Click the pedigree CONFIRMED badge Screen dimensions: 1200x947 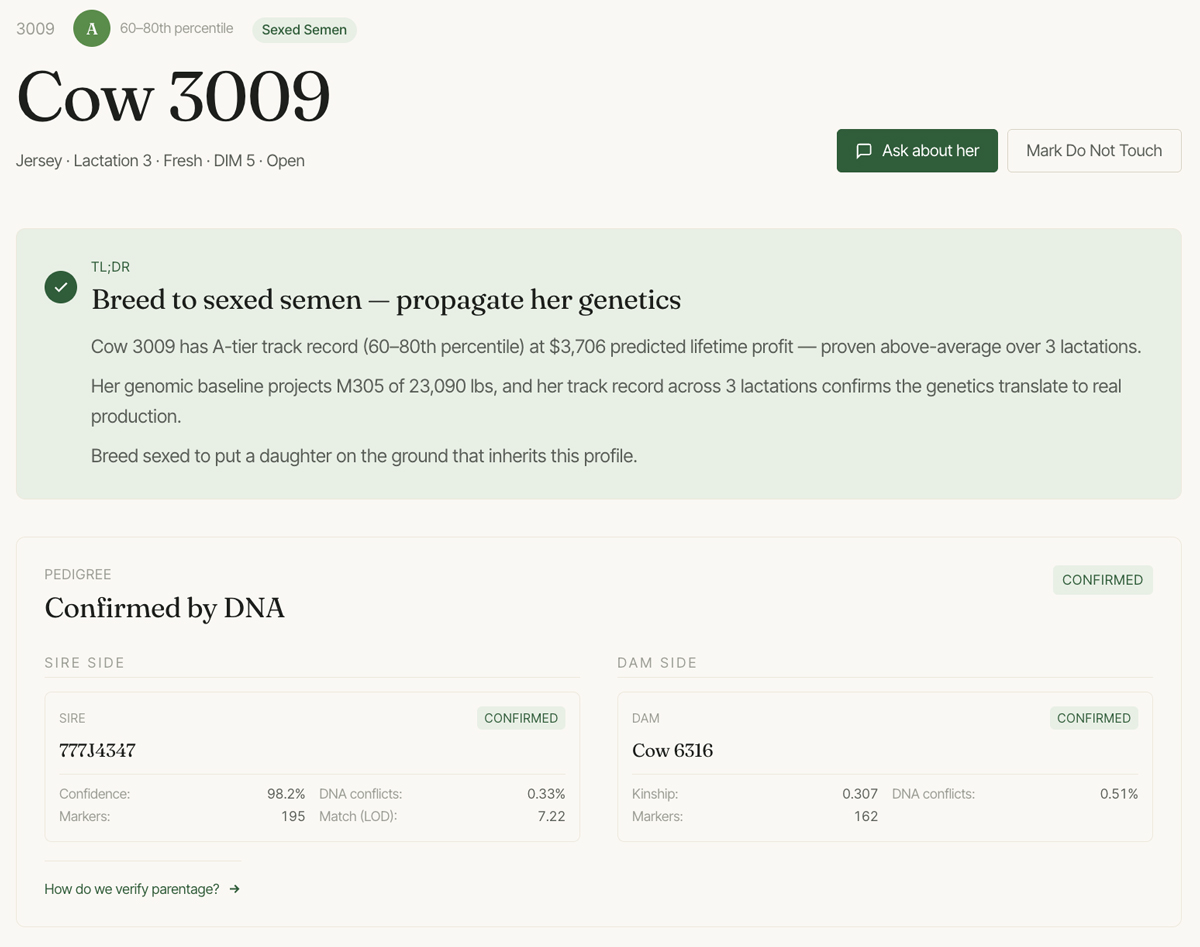[x=1102, y=580]
